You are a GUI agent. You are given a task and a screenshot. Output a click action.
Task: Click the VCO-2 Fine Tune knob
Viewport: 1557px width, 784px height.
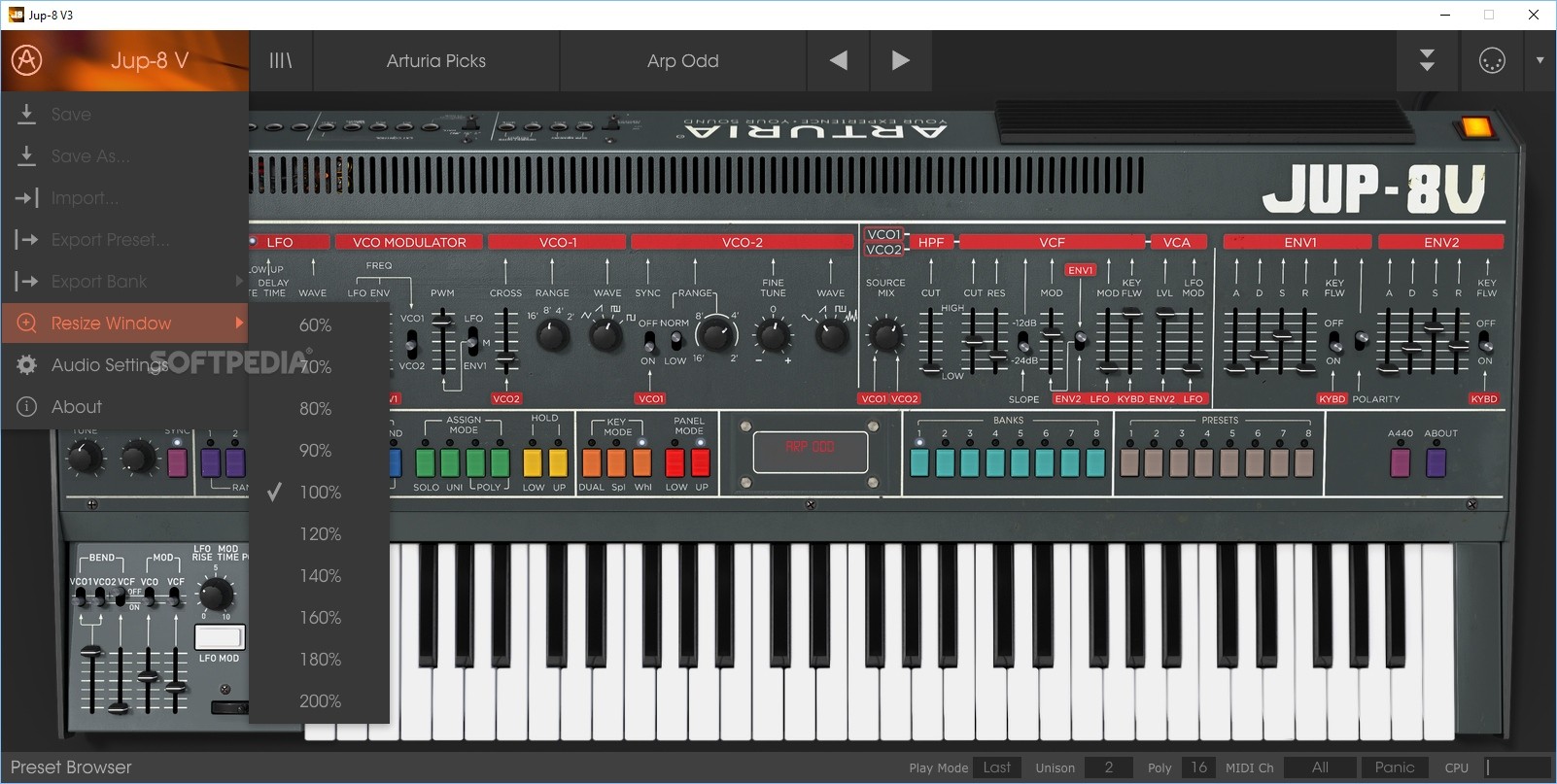click(774, 336)
